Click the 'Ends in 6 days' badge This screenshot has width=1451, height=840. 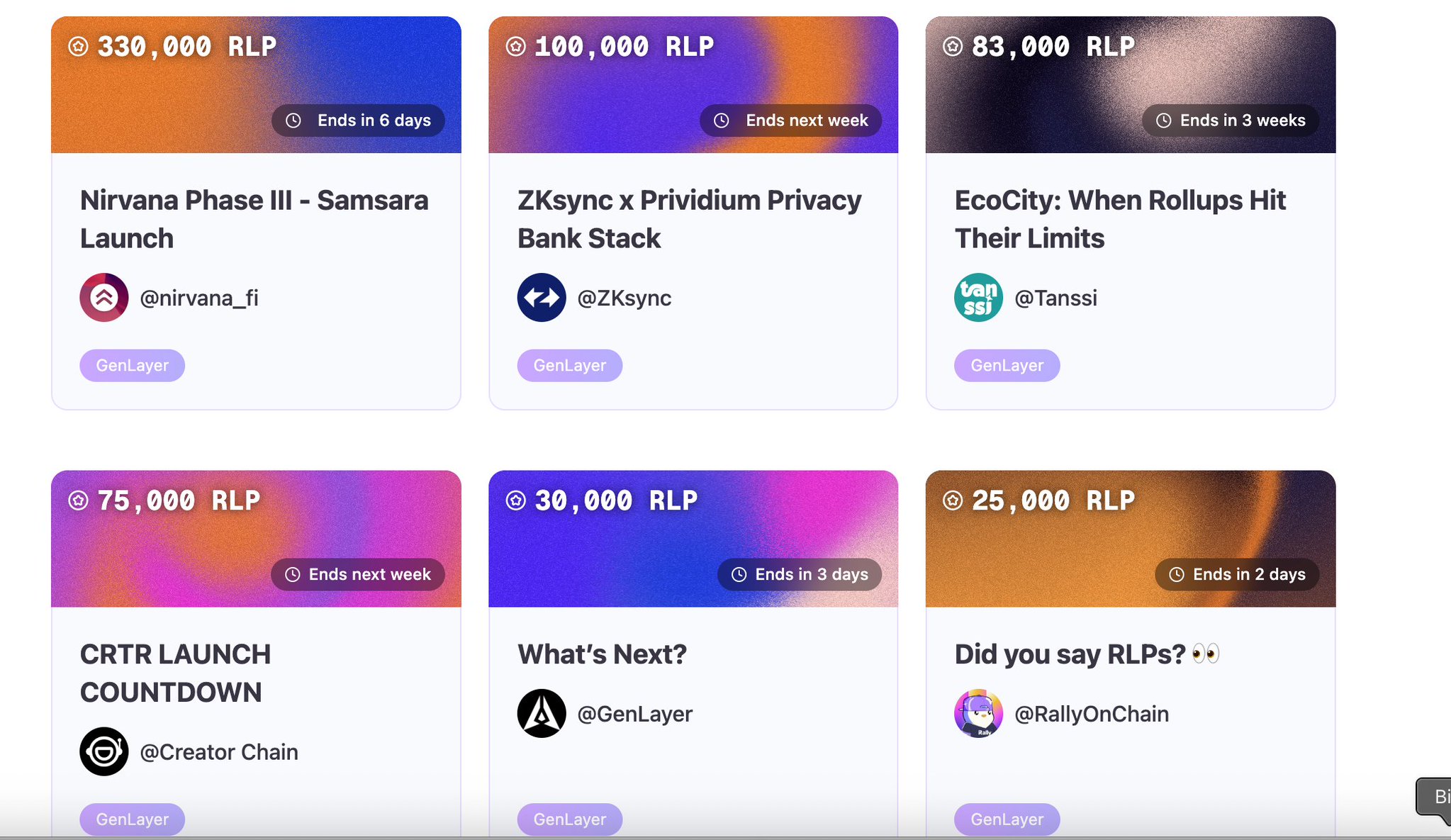[x=358, y=121]
